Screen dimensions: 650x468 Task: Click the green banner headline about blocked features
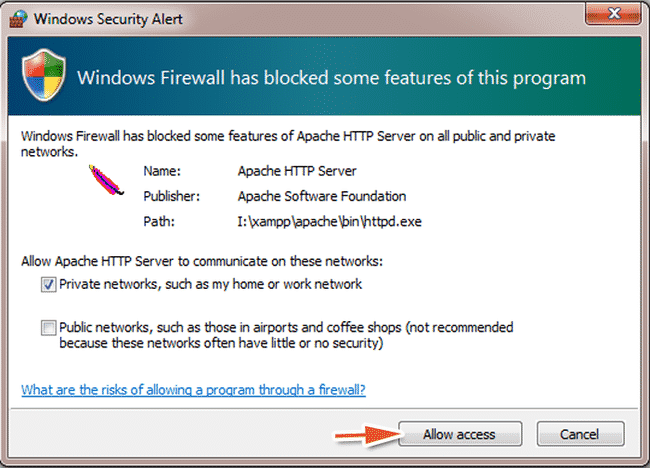pyautogui.click(x=331, y=78)
